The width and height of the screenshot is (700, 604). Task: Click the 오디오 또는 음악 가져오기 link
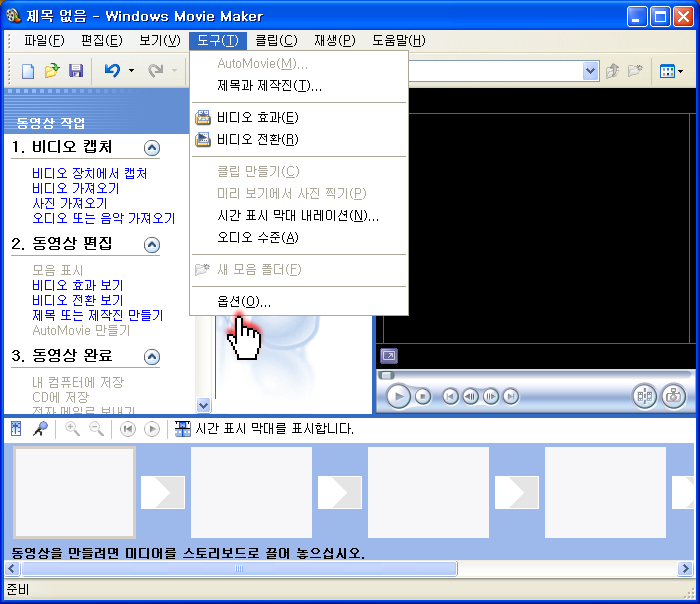[104, 218]
